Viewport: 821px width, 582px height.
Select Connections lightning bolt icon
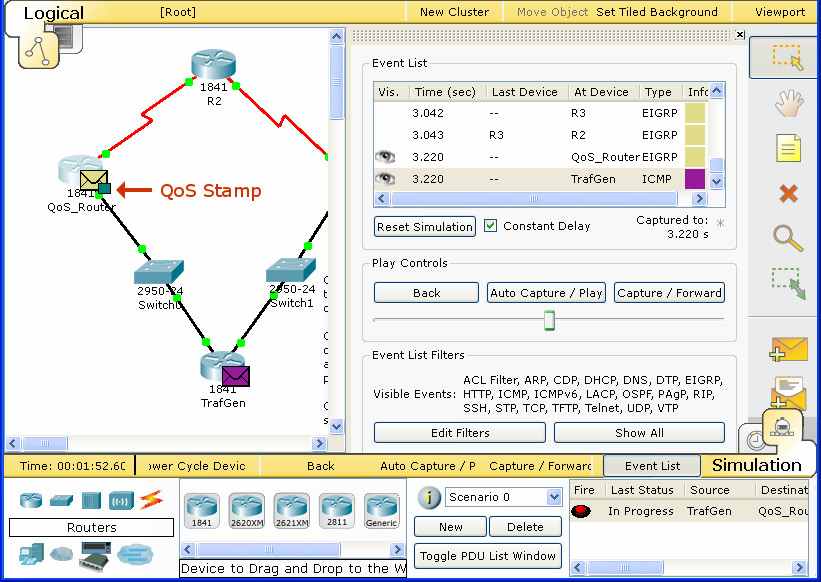(151, 500)
